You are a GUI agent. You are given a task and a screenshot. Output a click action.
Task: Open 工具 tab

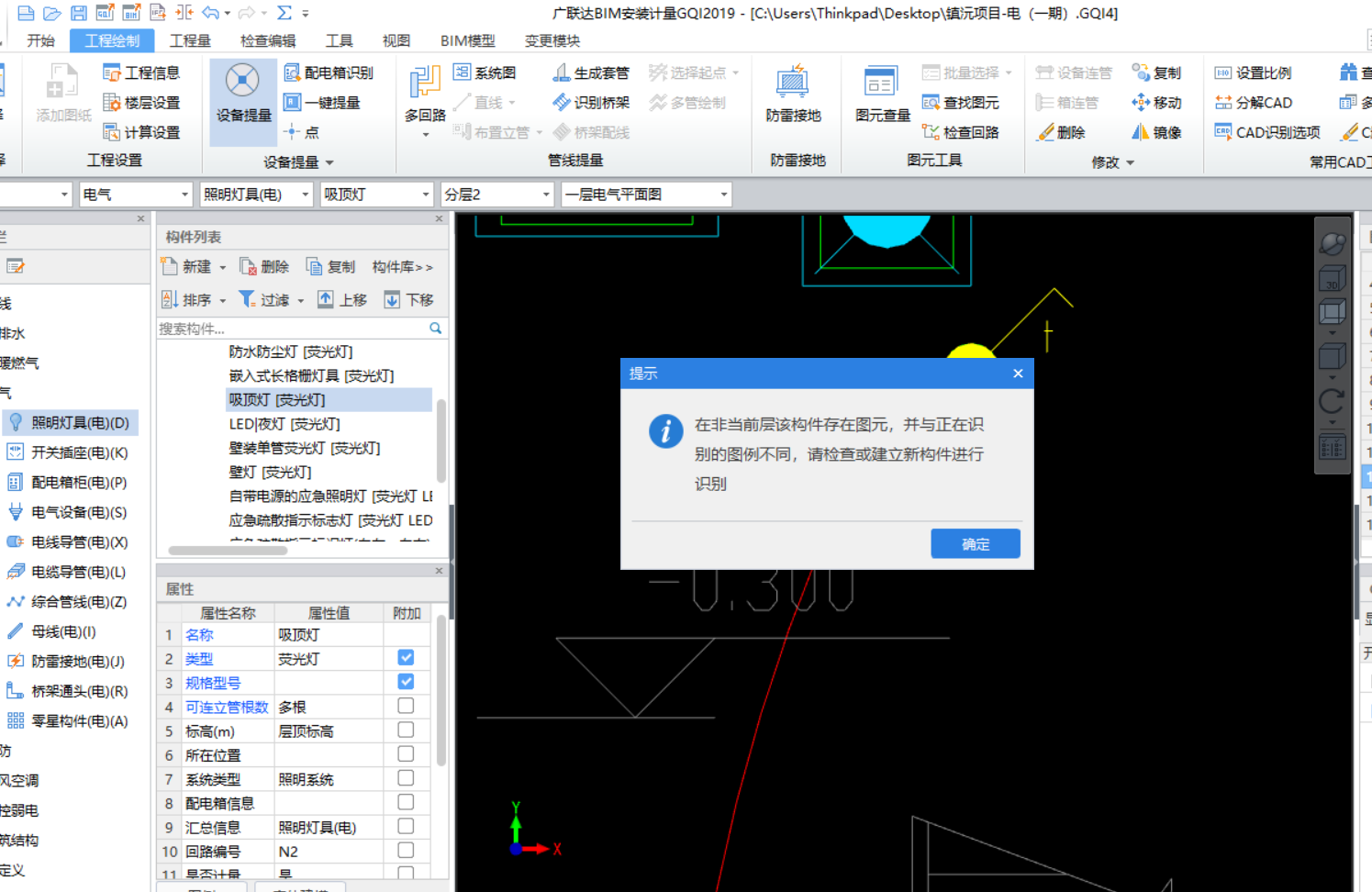(x=339, y=40)
